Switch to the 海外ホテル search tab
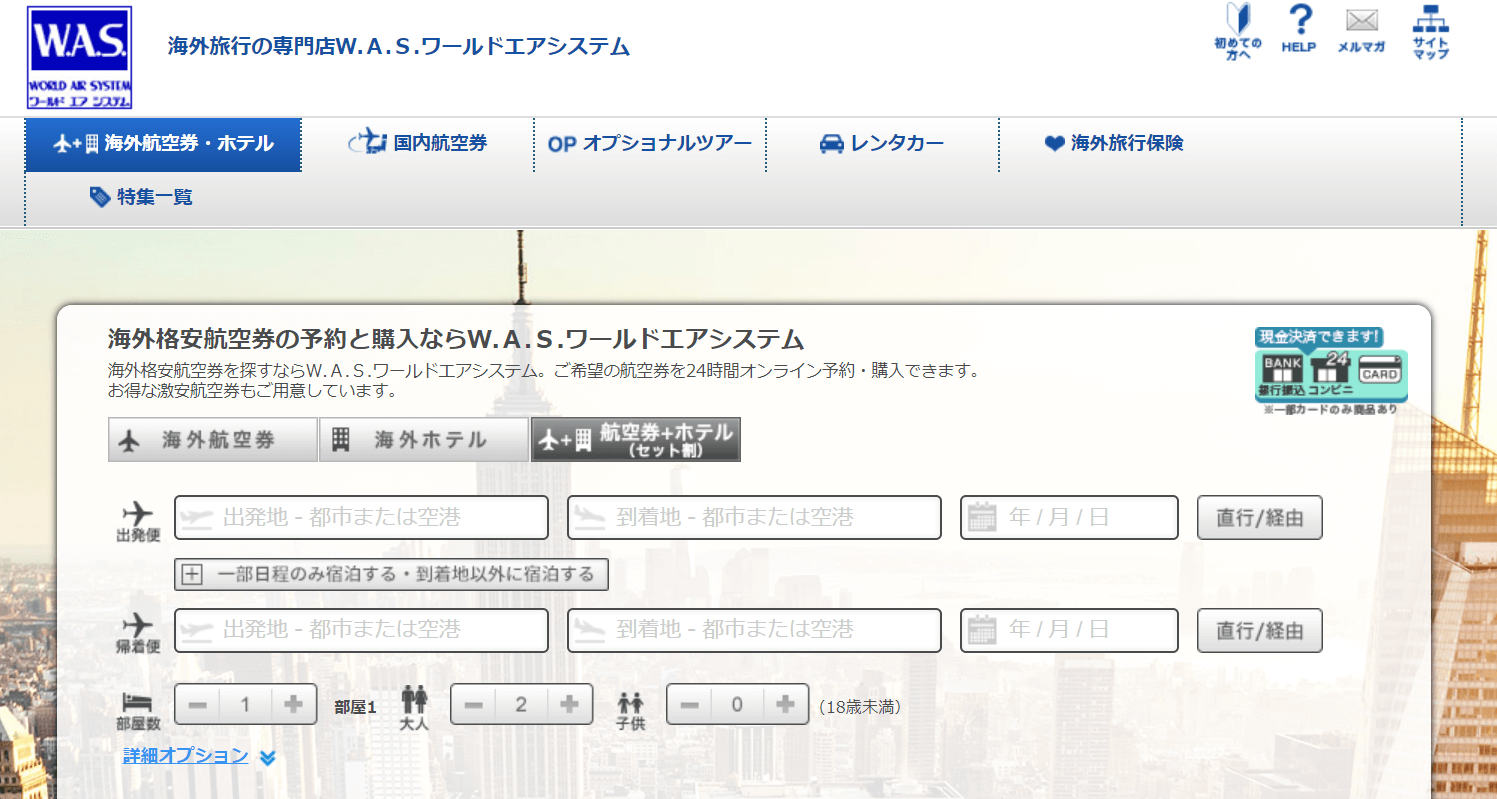This screenshot has height=799, width=1497. (424, 440)
